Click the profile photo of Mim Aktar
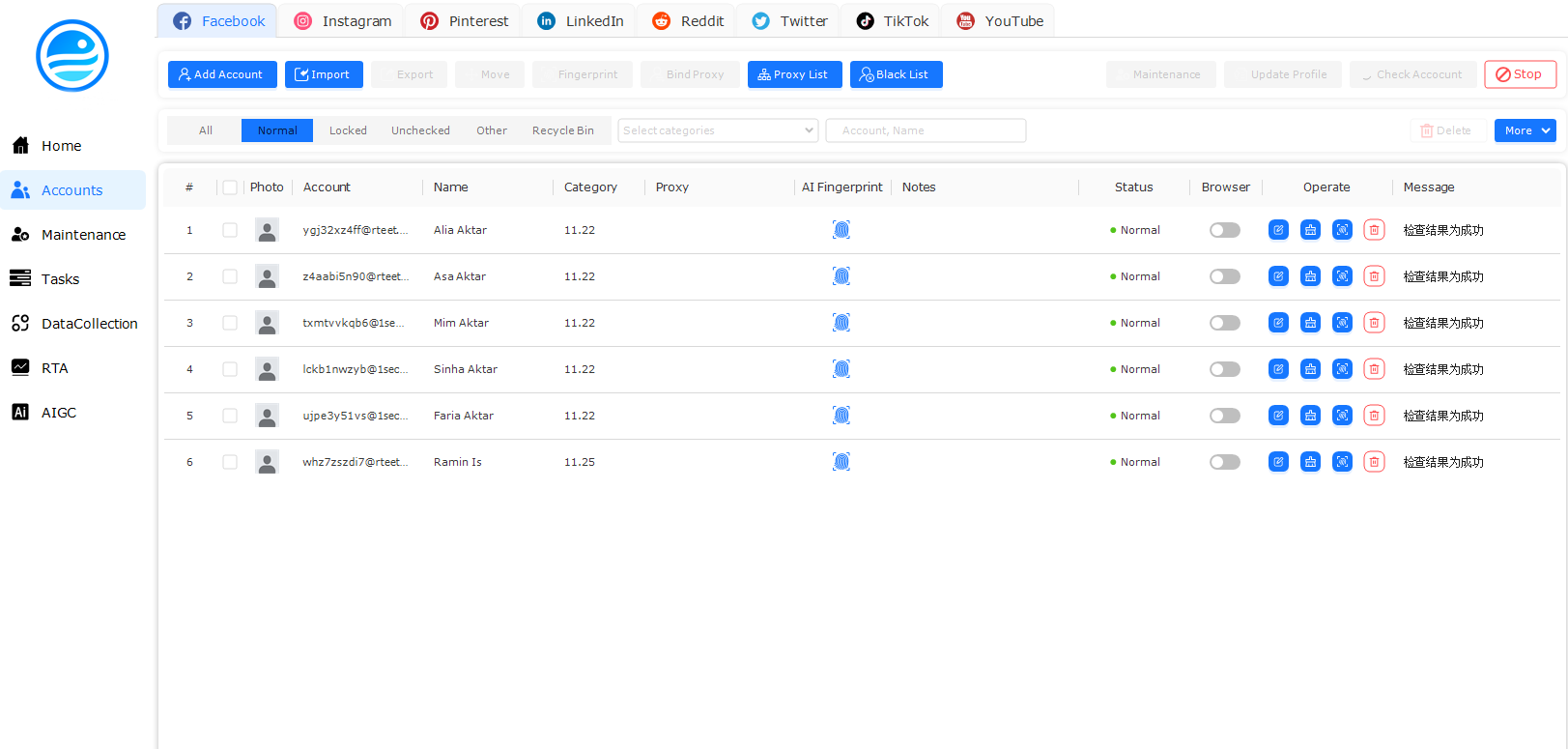The height and width of the screenshot is (749, 1568). pyautogui.click(x=267, y=323)
